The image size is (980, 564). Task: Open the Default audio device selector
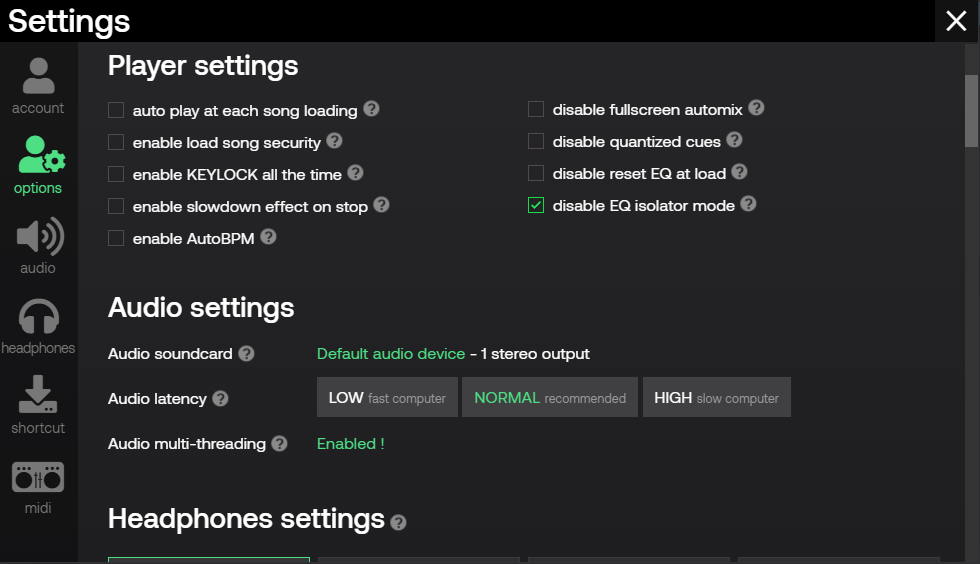click(x=390, y=354)
